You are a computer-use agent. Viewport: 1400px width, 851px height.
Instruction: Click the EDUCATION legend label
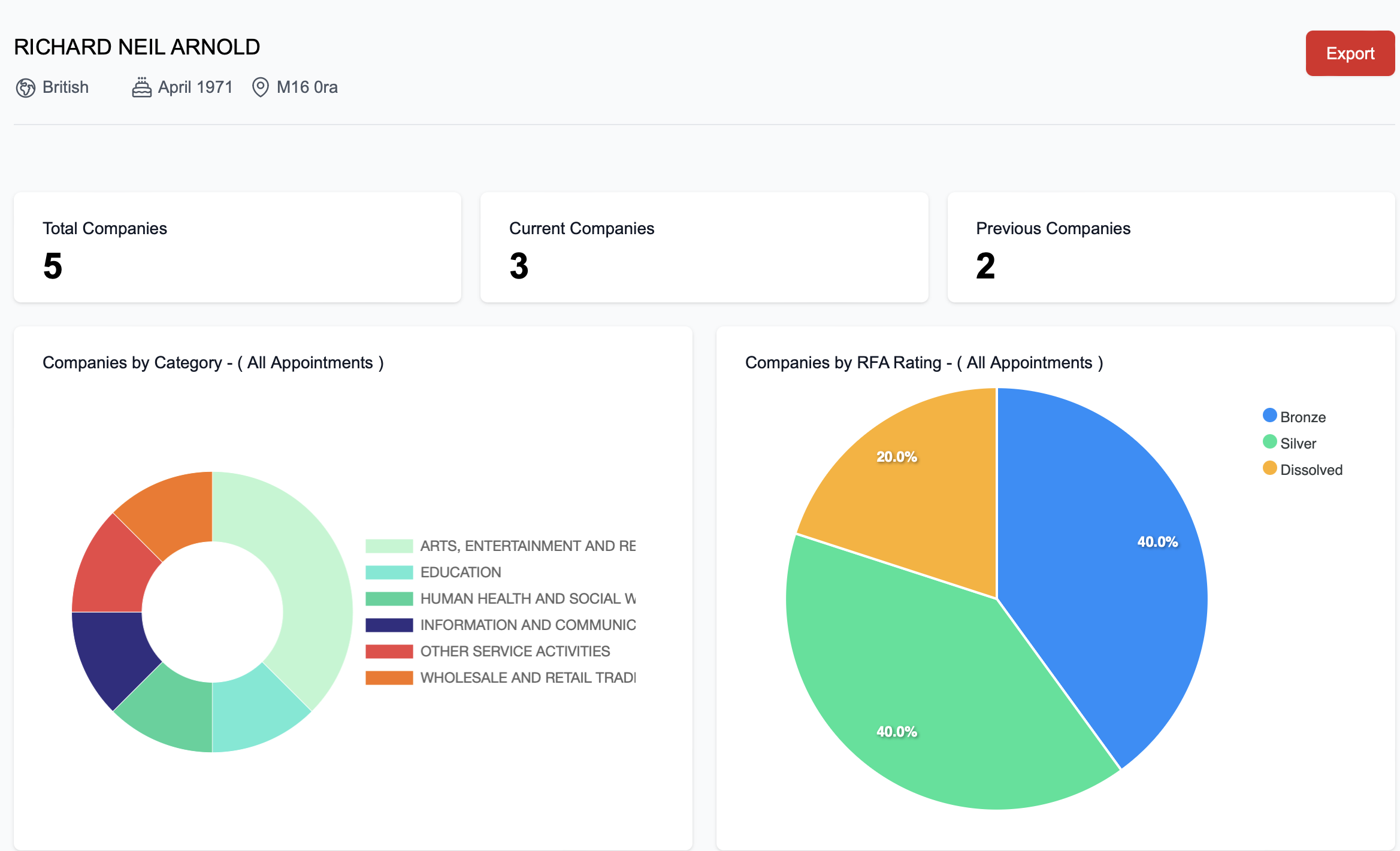[x=461, y=573]
